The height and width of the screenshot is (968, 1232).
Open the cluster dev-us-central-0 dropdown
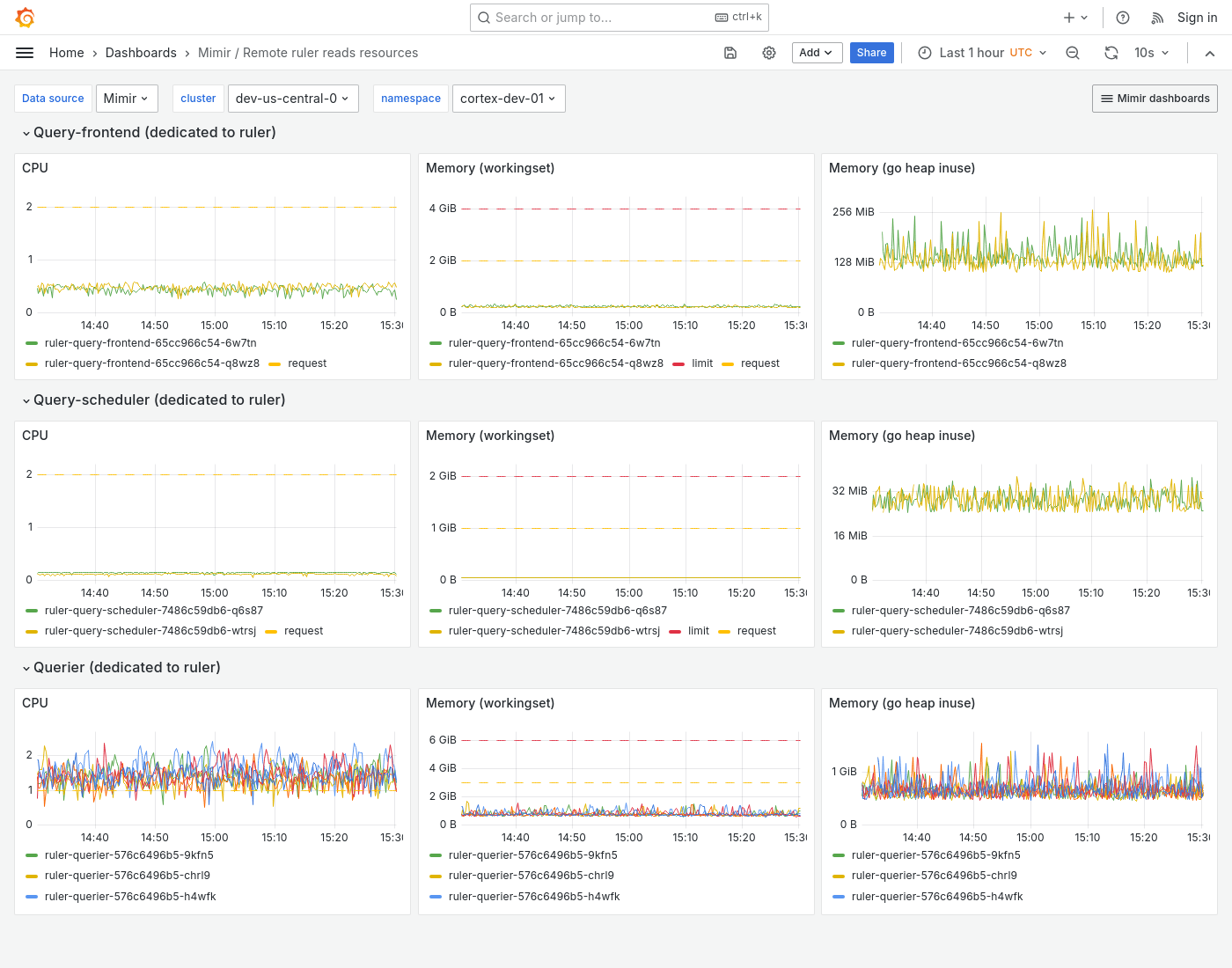[293, 98]
